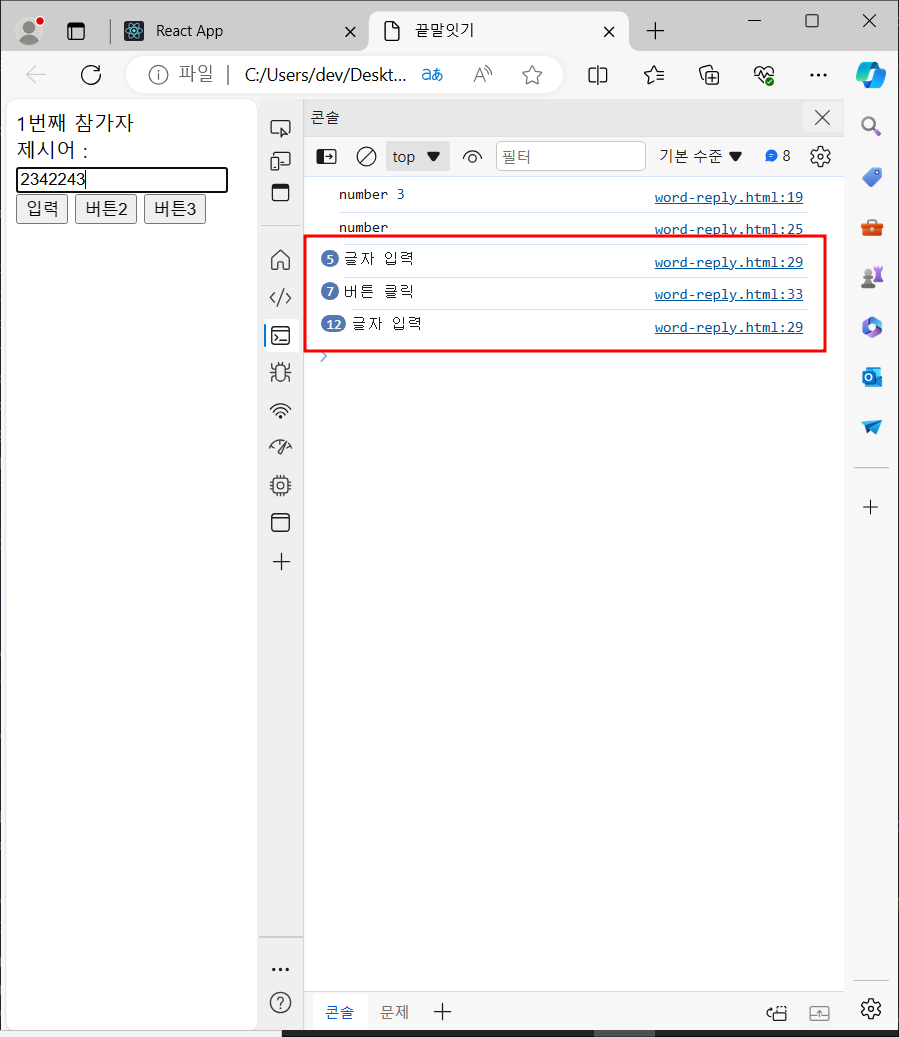Open the tools briefcase sidebar icon

click(871, 228)
